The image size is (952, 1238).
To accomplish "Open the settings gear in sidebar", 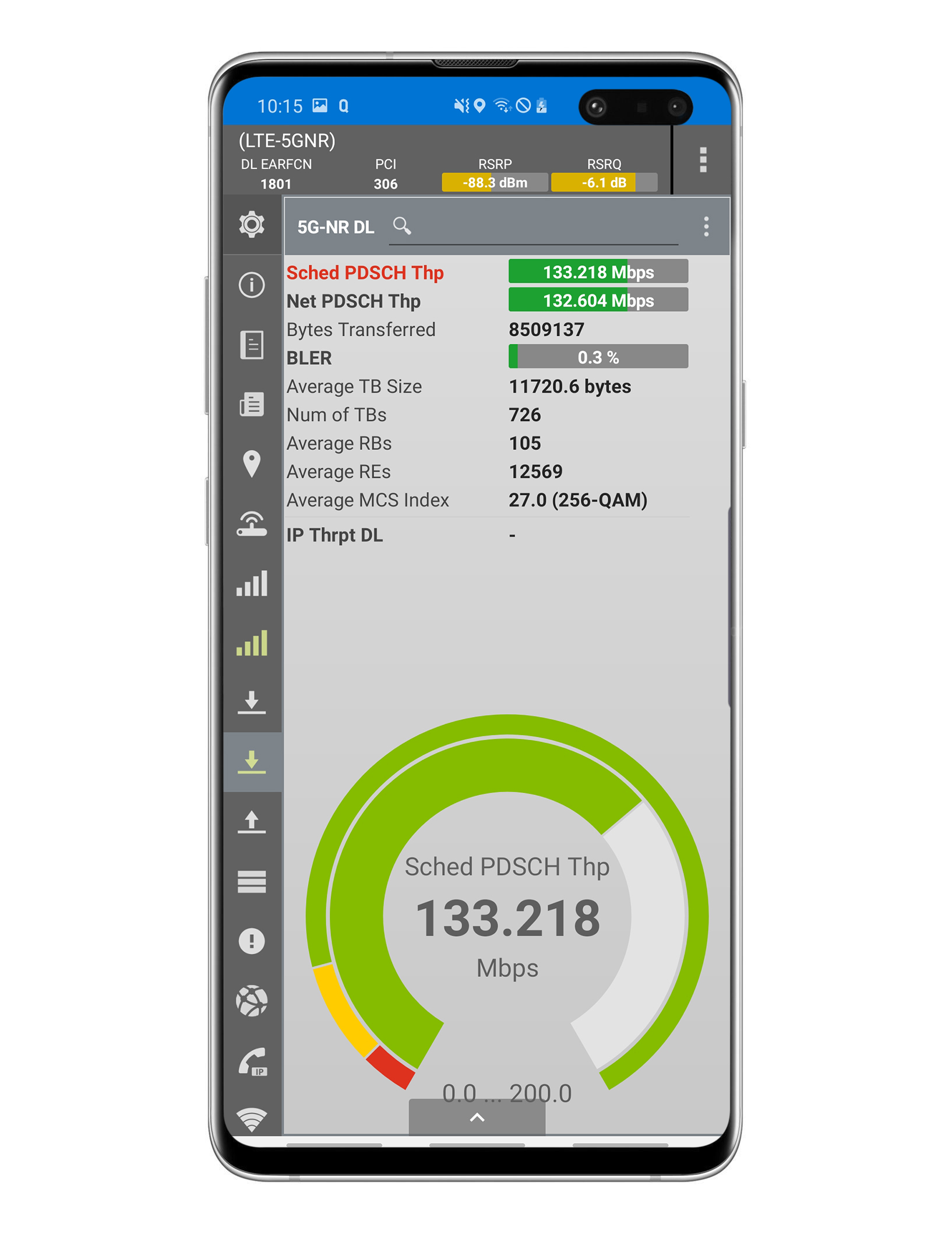I will point(252,224).
